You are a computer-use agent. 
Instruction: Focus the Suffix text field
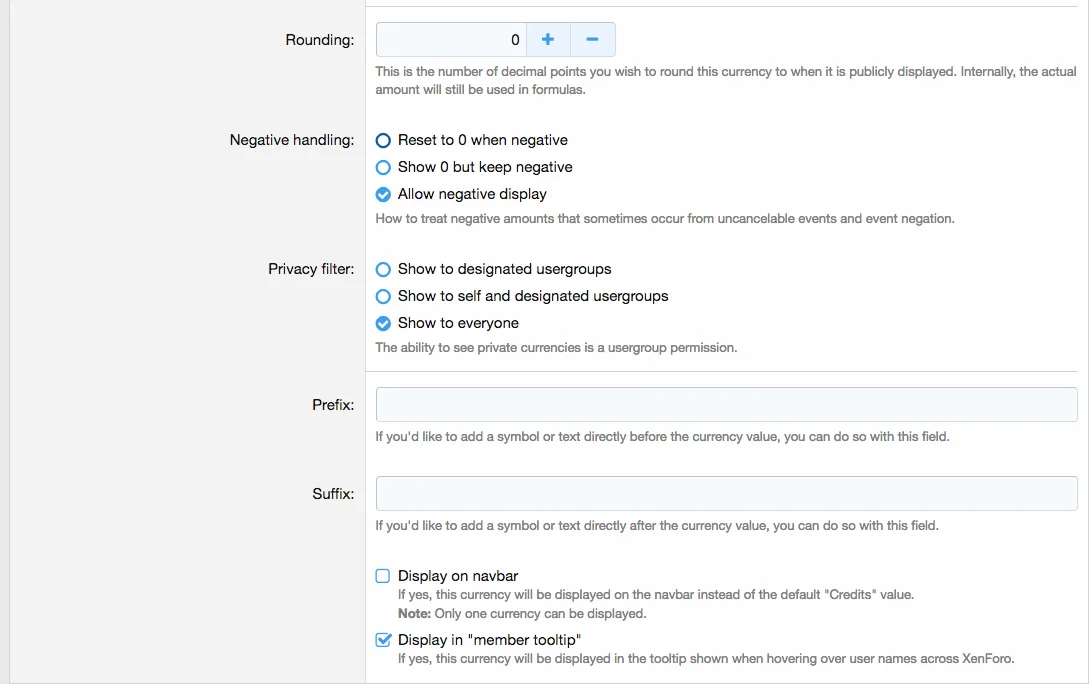pyautogui.click(x=726, y=494)
